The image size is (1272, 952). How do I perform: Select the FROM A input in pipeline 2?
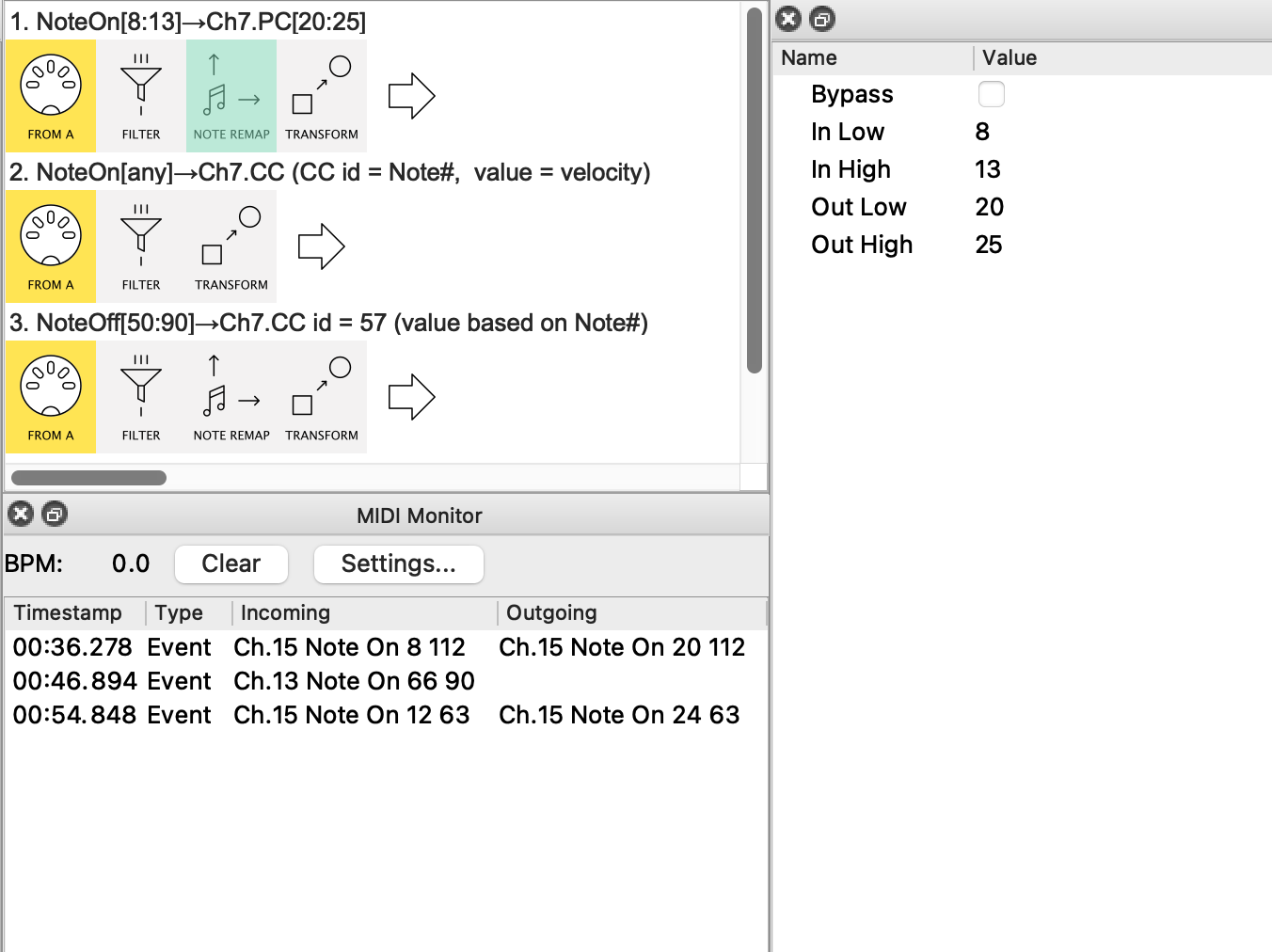[51, 246]
